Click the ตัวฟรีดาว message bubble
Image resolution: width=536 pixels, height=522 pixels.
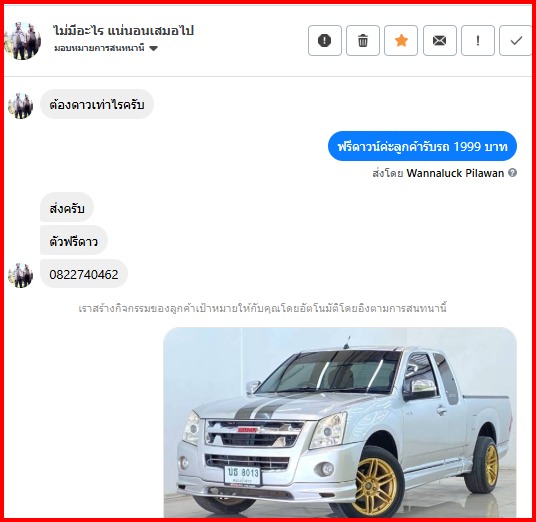(73, 241)
